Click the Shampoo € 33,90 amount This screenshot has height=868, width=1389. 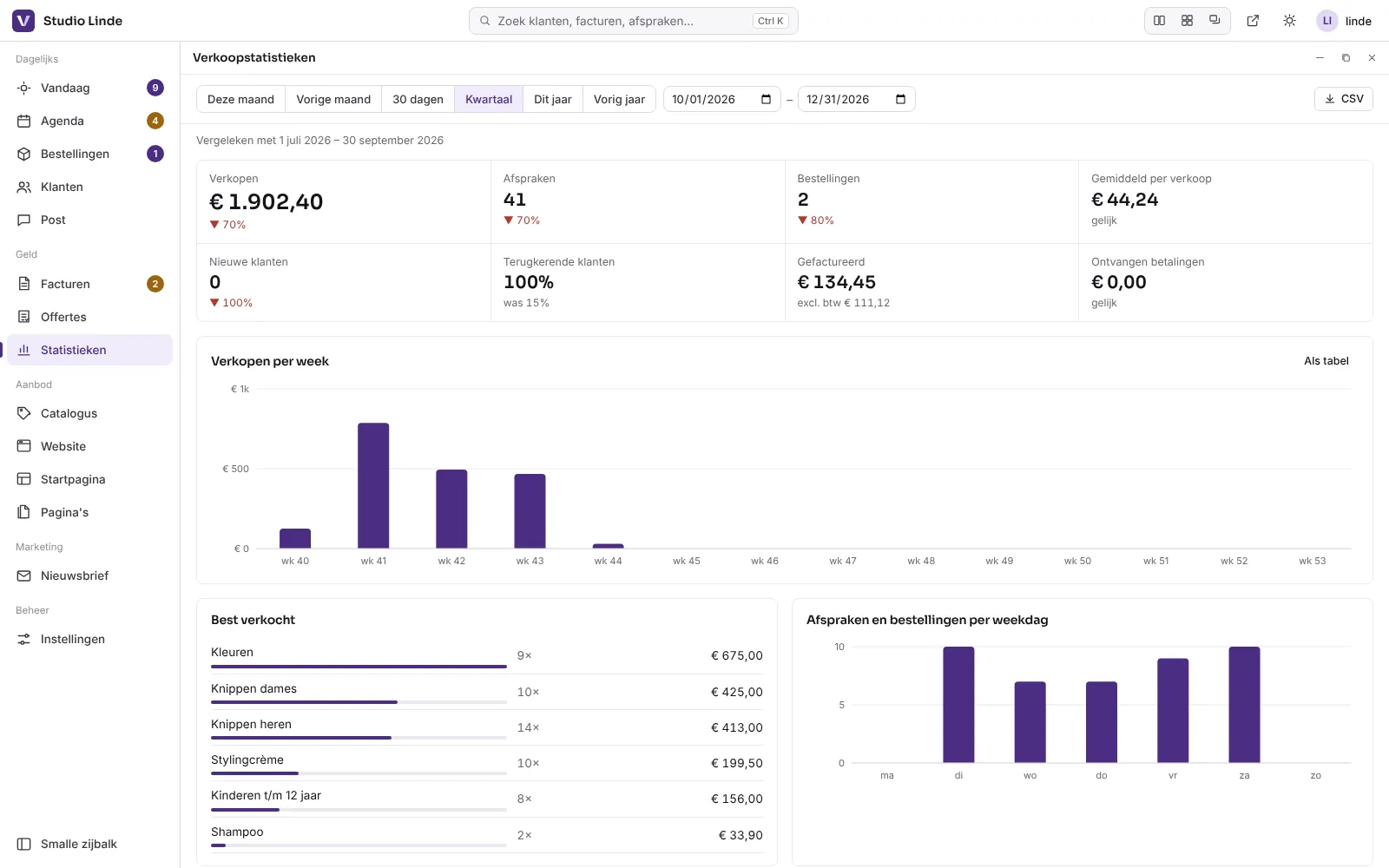click(741, 835)
